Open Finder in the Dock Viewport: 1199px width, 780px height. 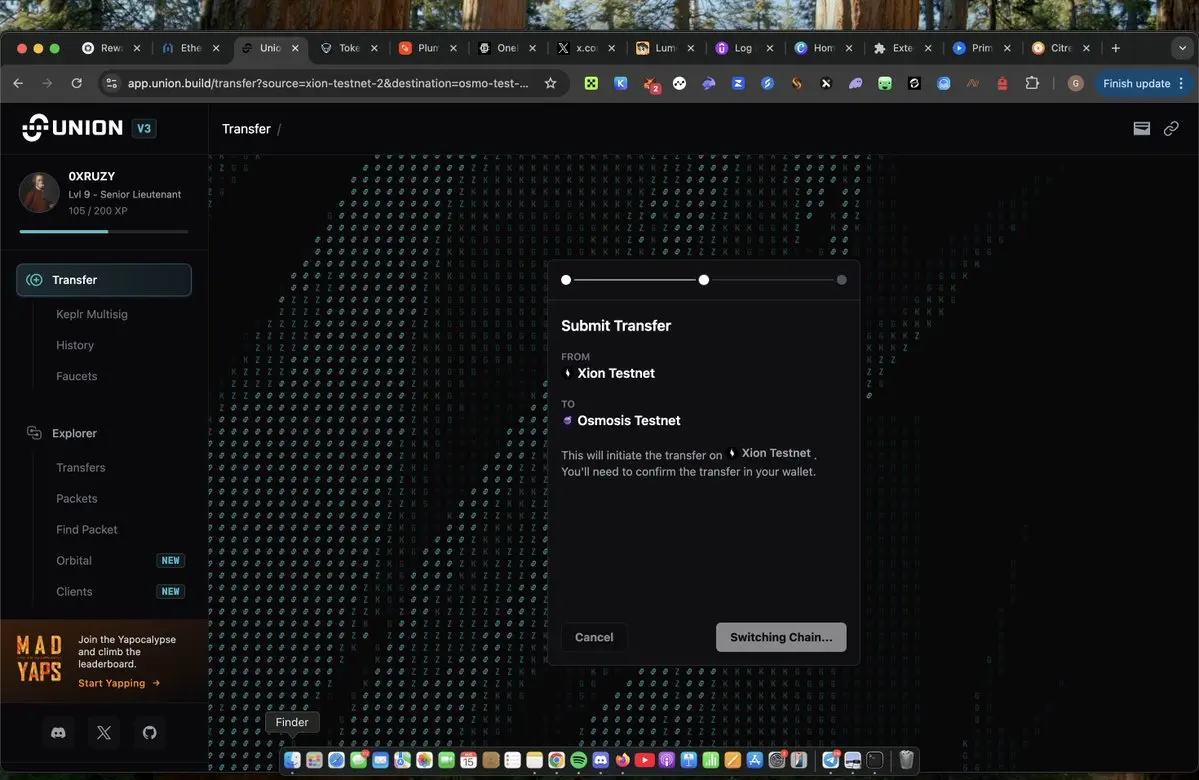(292, 759)
